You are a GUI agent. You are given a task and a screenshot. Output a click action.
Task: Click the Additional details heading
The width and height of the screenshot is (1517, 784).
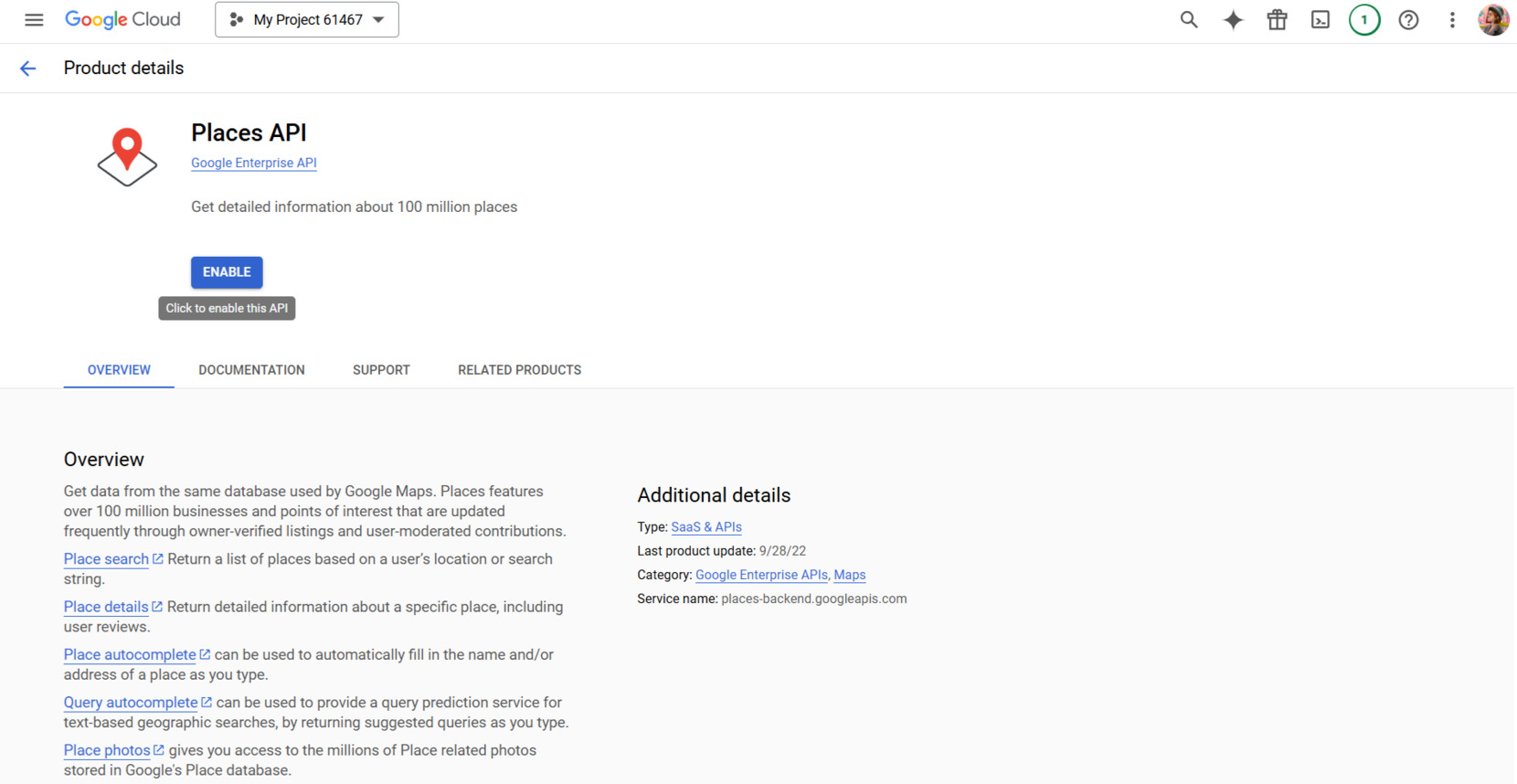tap(714, 495)
